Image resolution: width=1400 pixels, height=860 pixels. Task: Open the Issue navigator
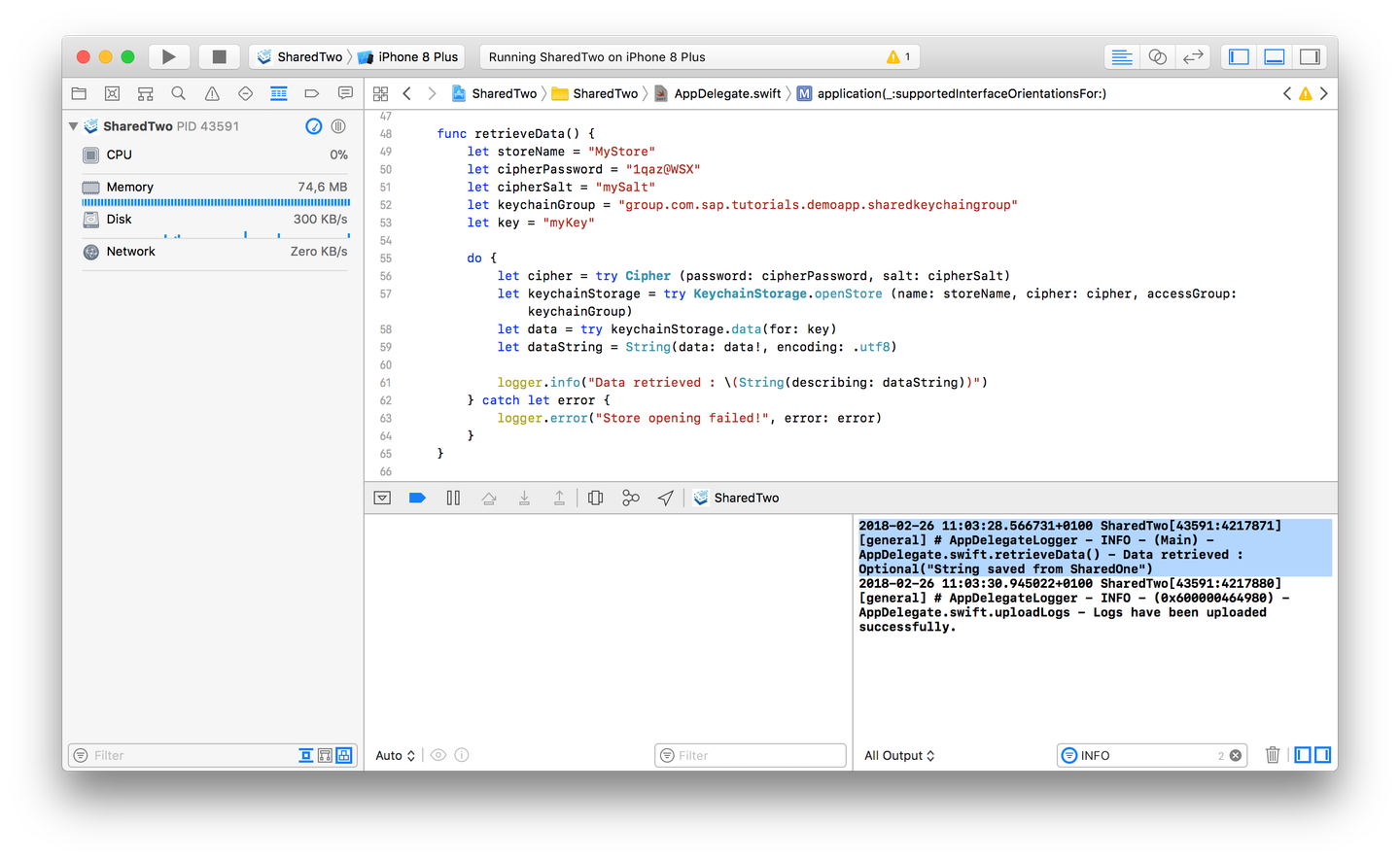point(212,93)
